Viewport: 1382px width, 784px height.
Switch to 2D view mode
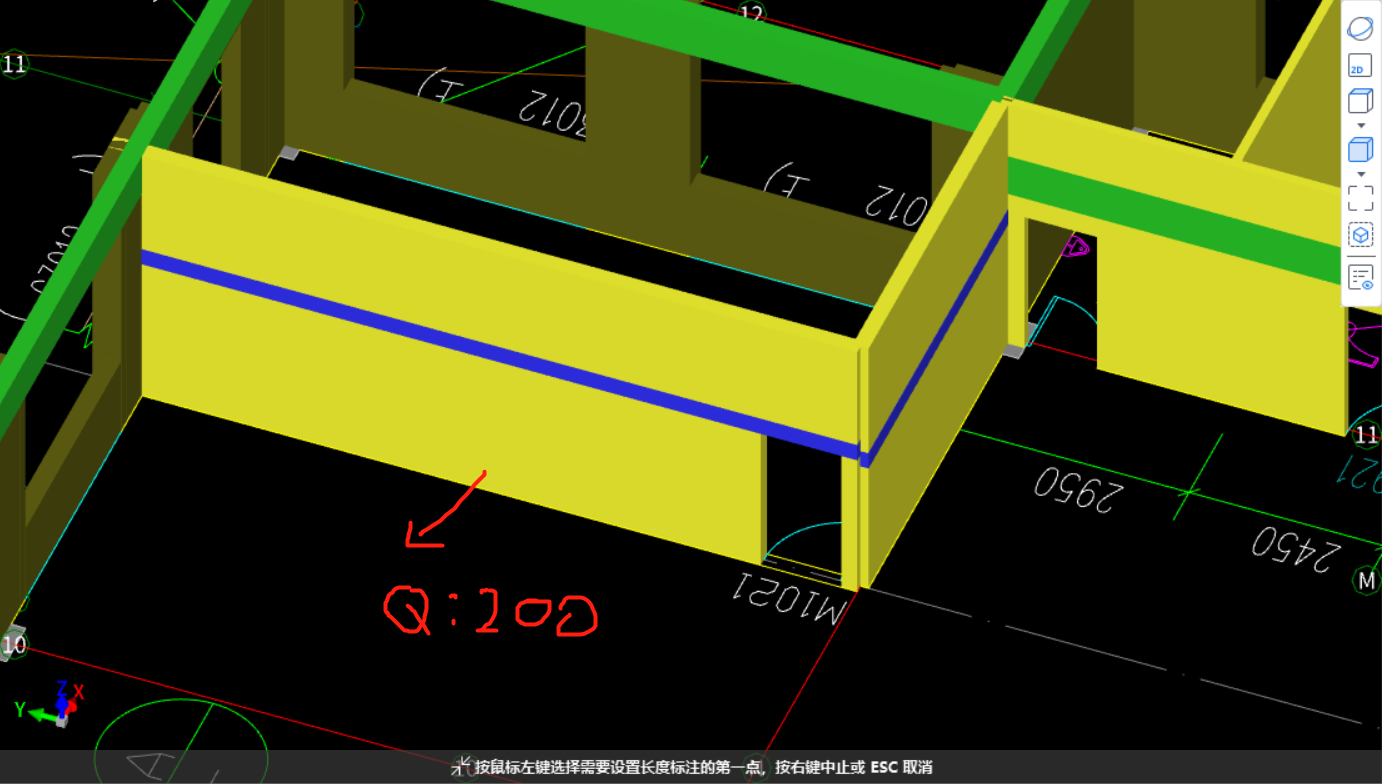(x=1360, y=65)
